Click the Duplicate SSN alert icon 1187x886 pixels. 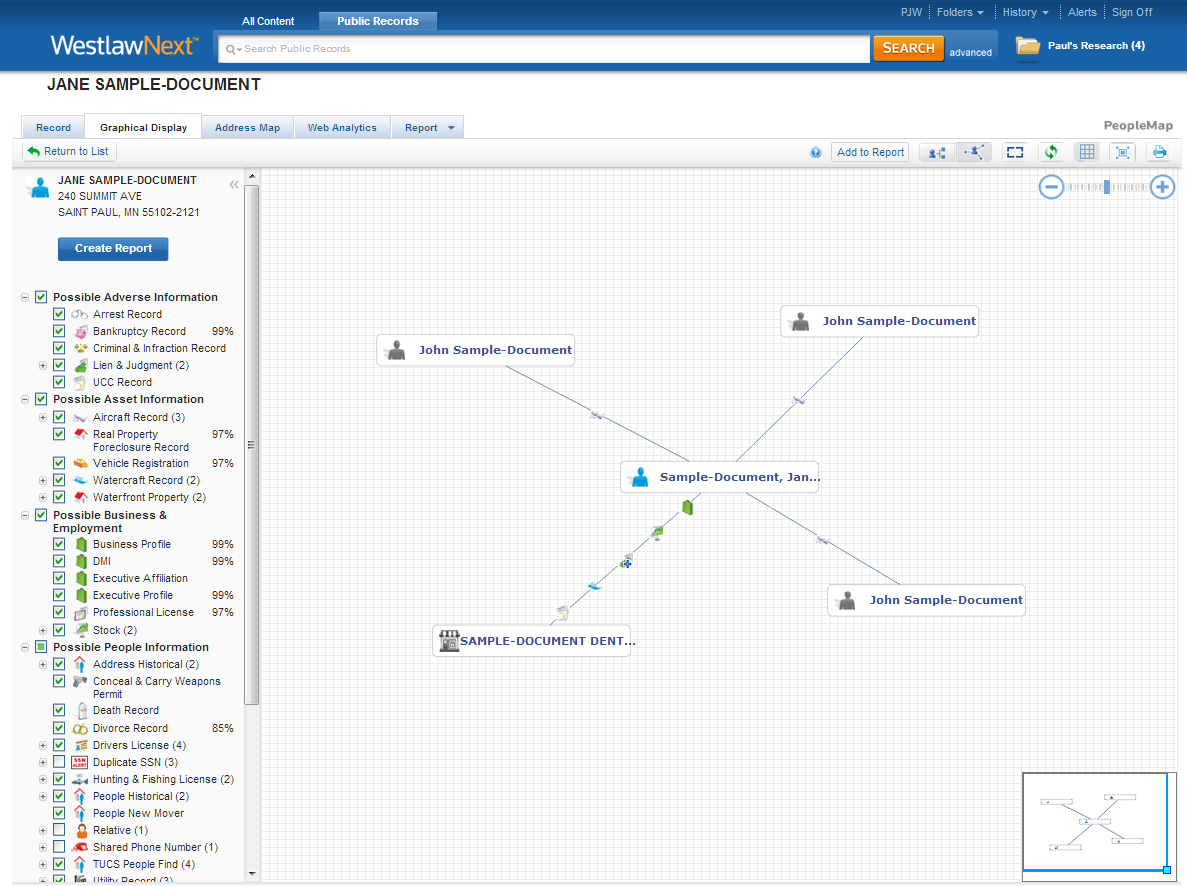coord(79,763)
